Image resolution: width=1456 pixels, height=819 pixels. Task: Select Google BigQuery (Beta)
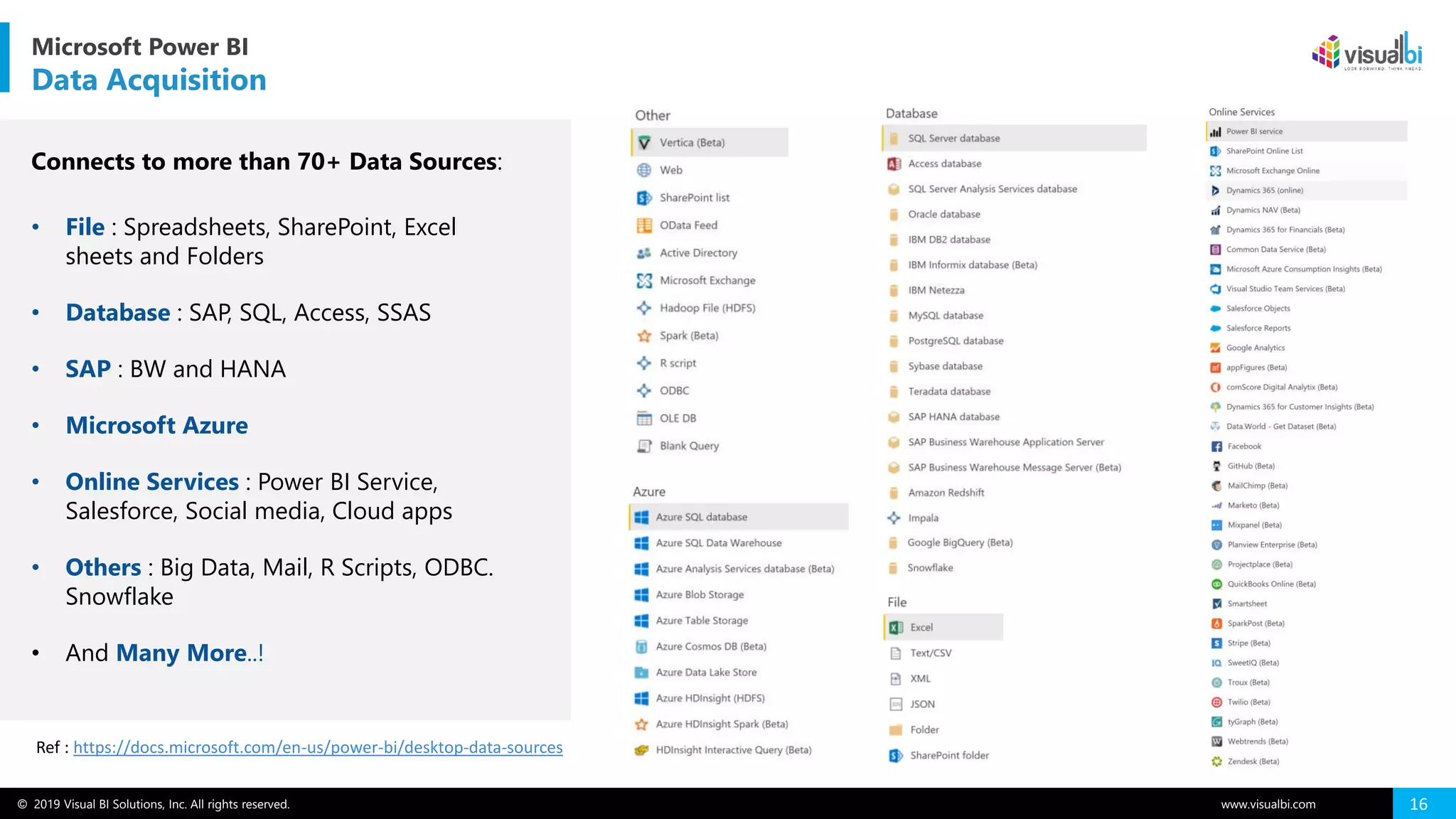pos(951,543)
